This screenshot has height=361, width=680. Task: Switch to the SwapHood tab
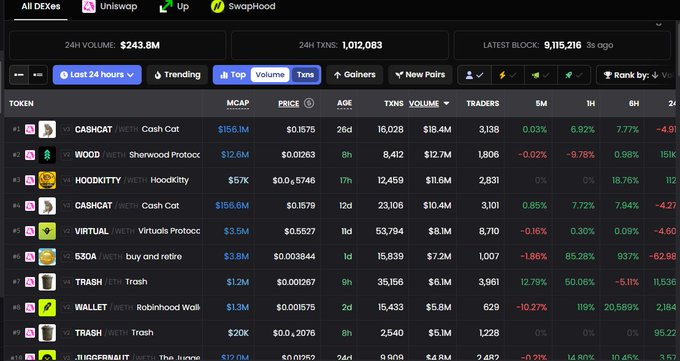pos(243,7)
